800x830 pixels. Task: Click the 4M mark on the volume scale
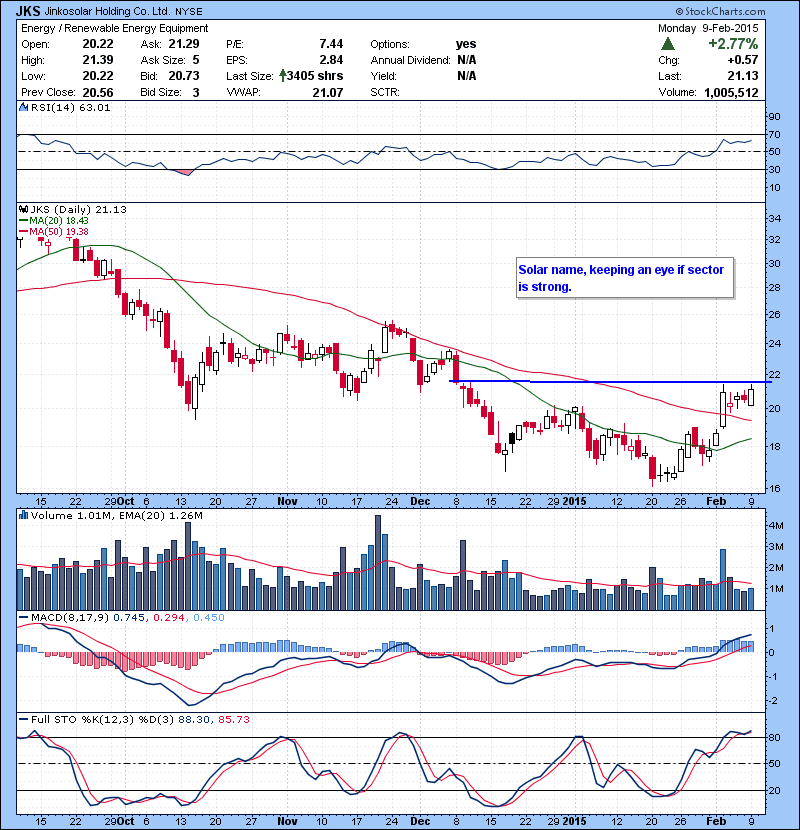click(x=776, y=526)
